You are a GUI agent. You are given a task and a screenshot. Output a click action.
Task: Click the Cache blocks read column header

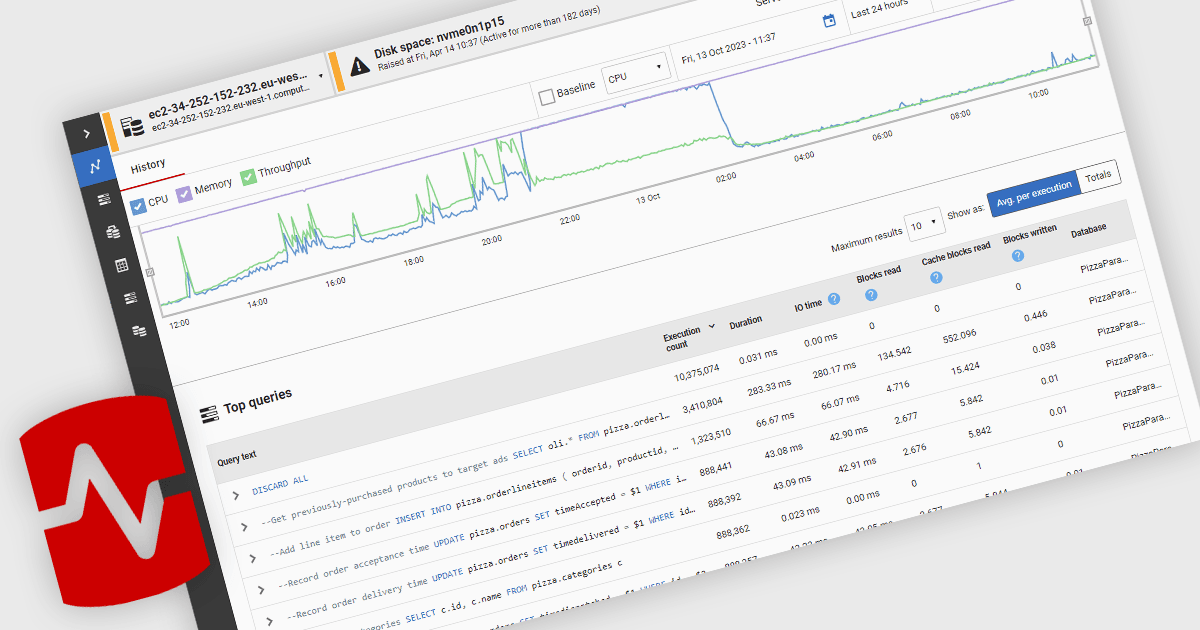[x=955, y=252]
